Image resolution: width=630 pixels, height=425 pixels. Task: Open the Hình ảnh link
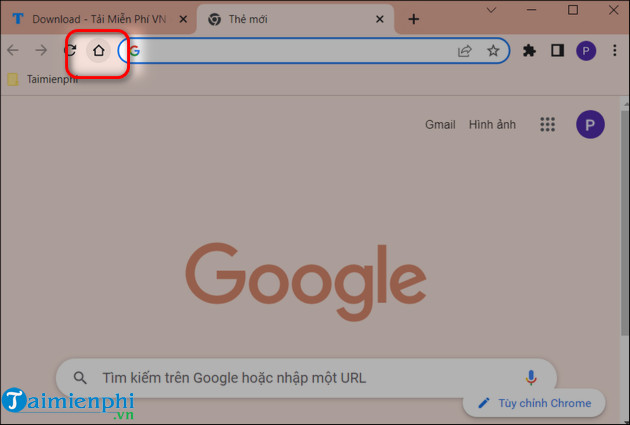click(492, 125)
